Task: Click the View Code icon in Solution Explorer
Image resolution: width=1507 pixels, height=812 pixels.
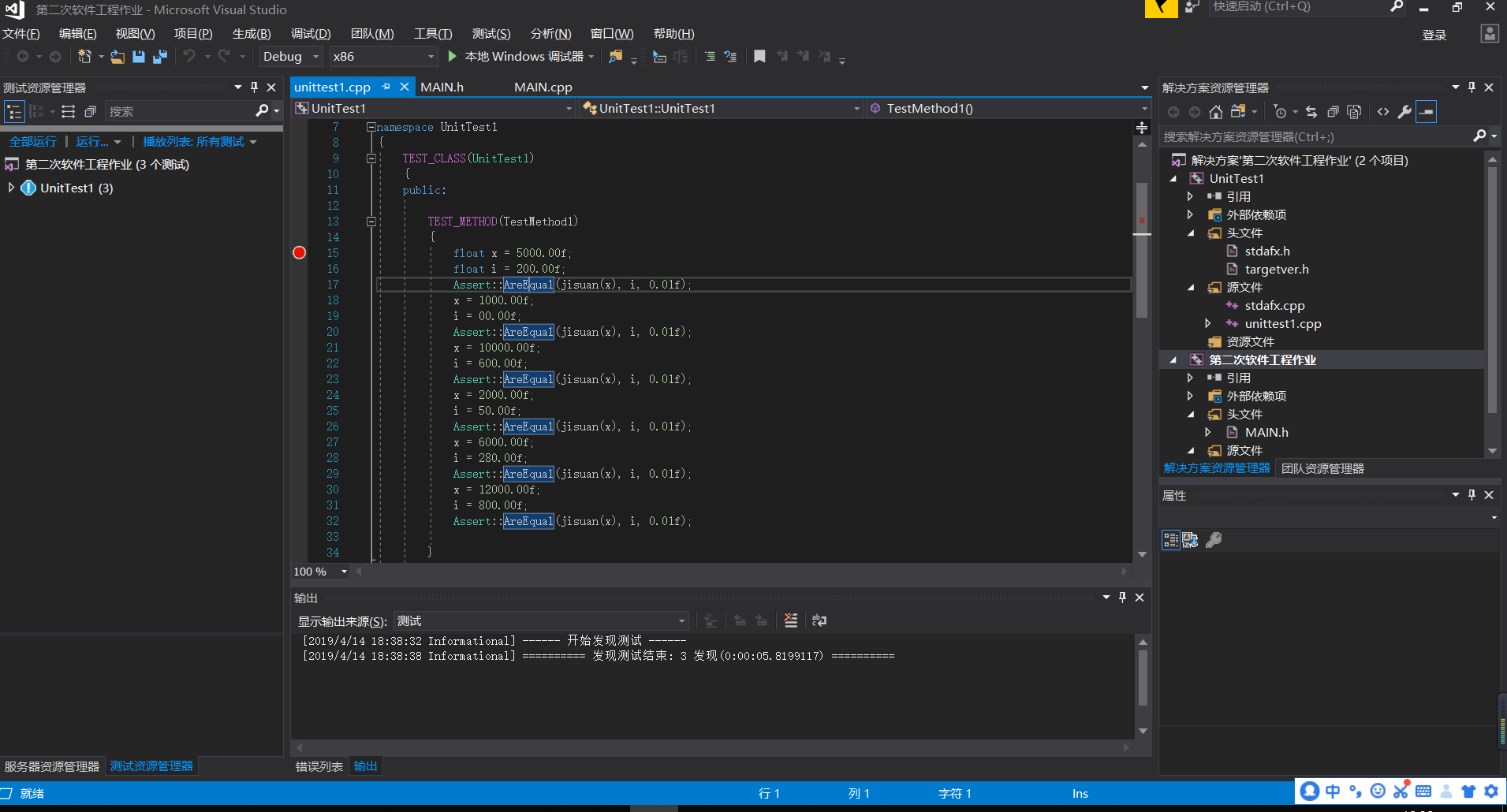Action: (x=1383, y=112)
